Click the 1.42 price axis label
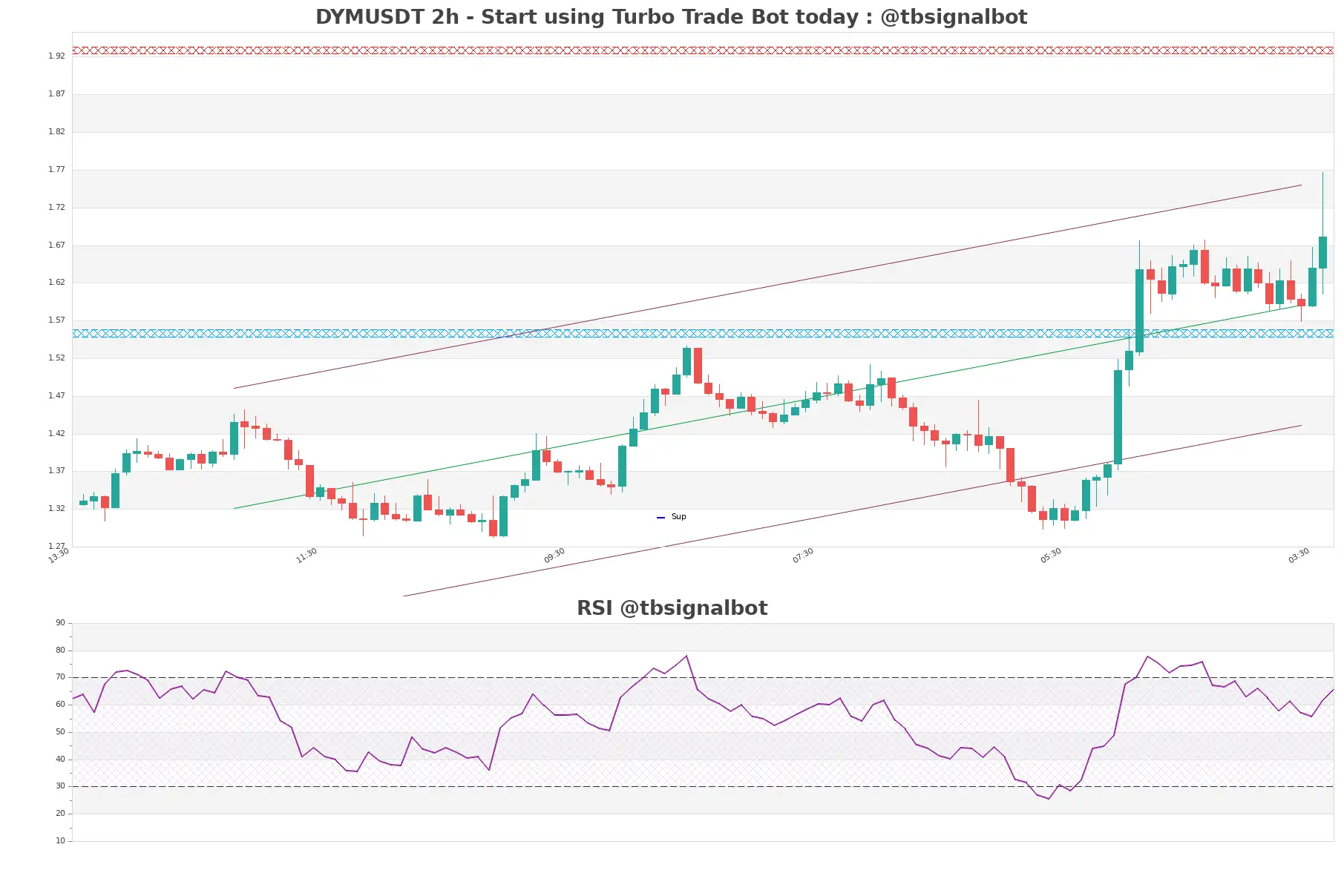The width and height of the screenshot is (1344, 896). [56, 434]
